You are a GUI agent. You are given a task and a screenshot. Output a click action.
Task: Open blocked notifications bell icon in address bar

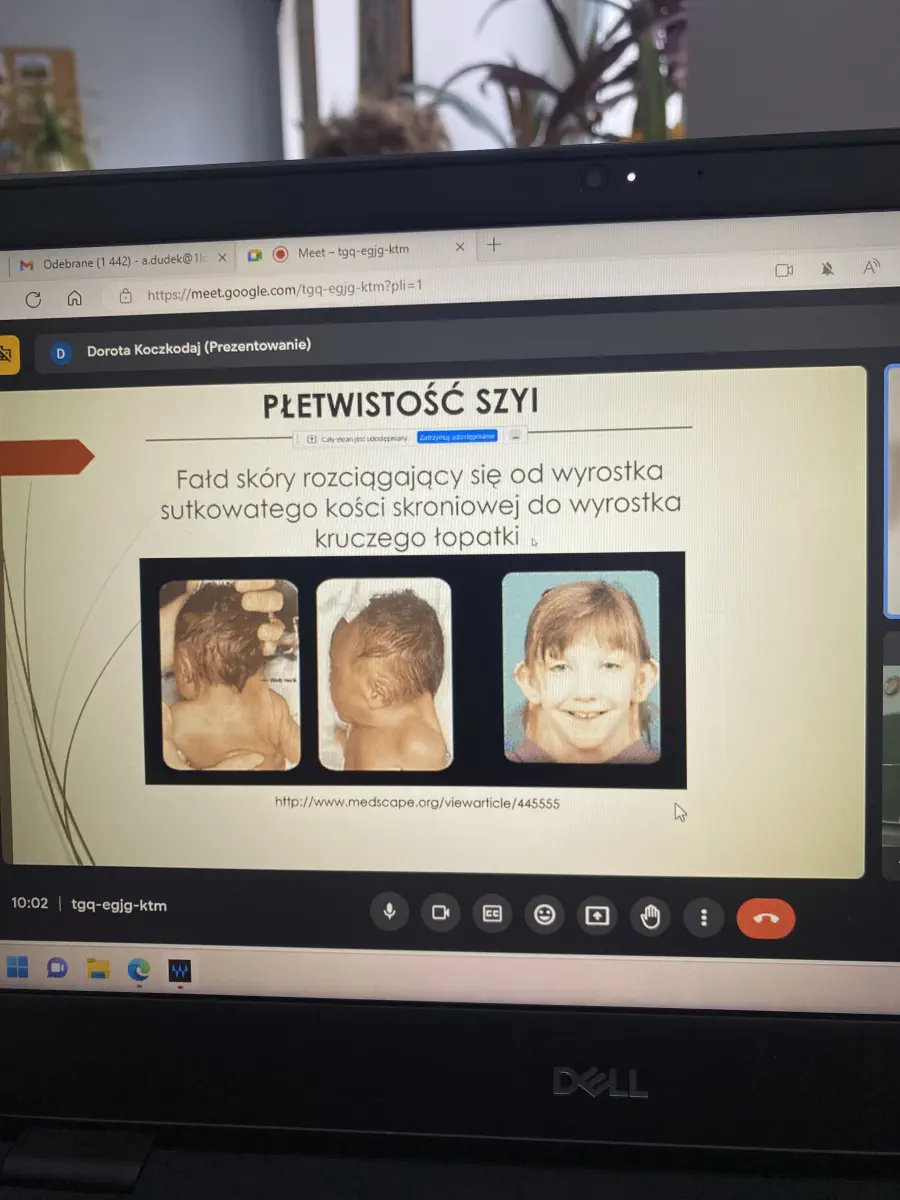(x=828, y=269)
